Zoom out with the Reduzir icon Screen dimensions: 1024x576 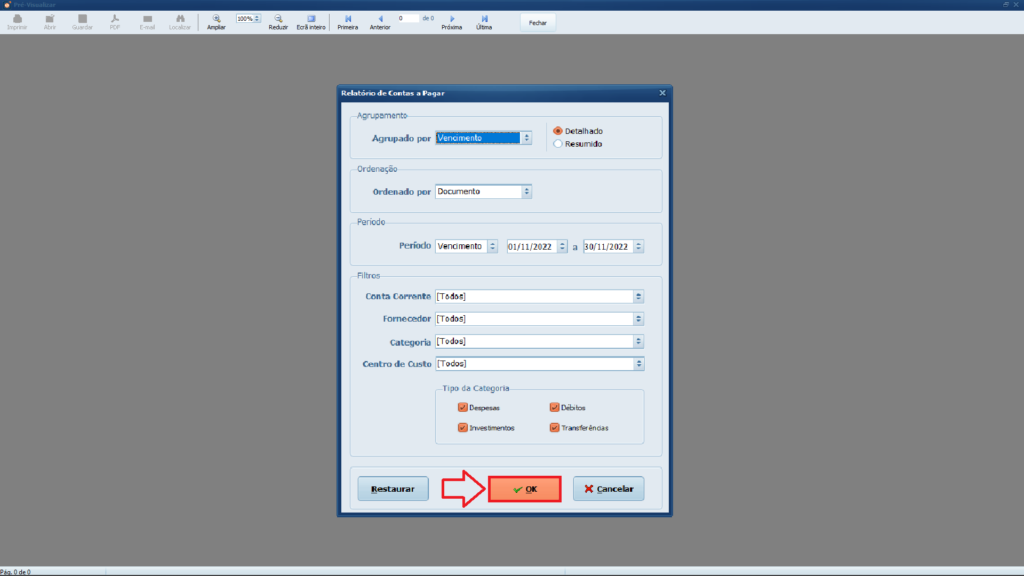click(x=278, y=22)
